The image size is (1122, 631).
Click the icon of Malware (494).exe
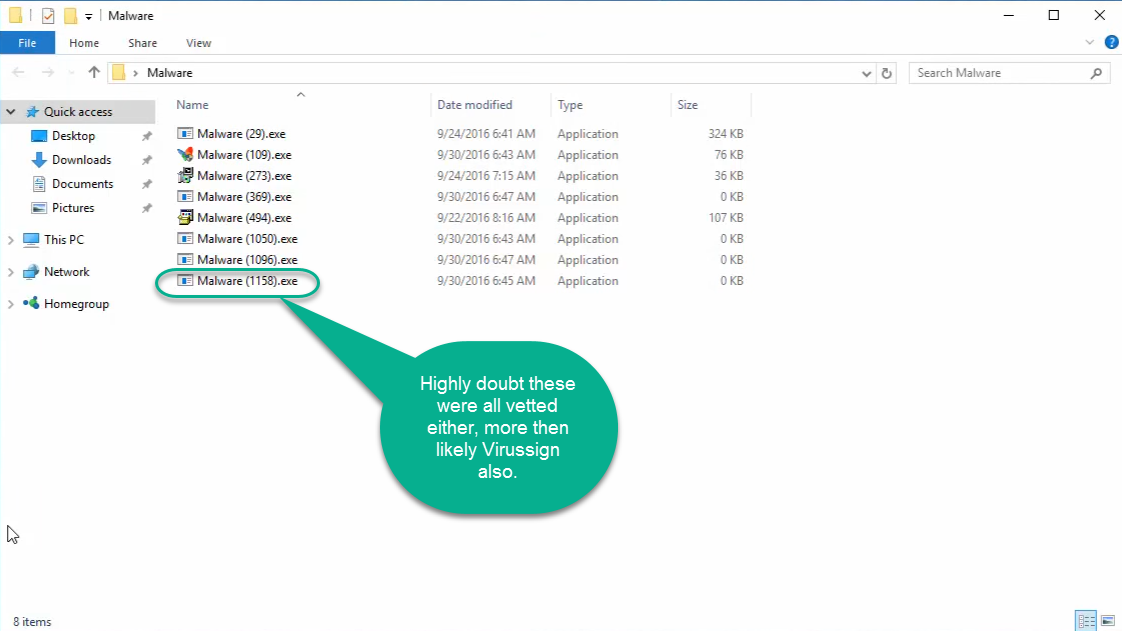click(x=185, y=217)
